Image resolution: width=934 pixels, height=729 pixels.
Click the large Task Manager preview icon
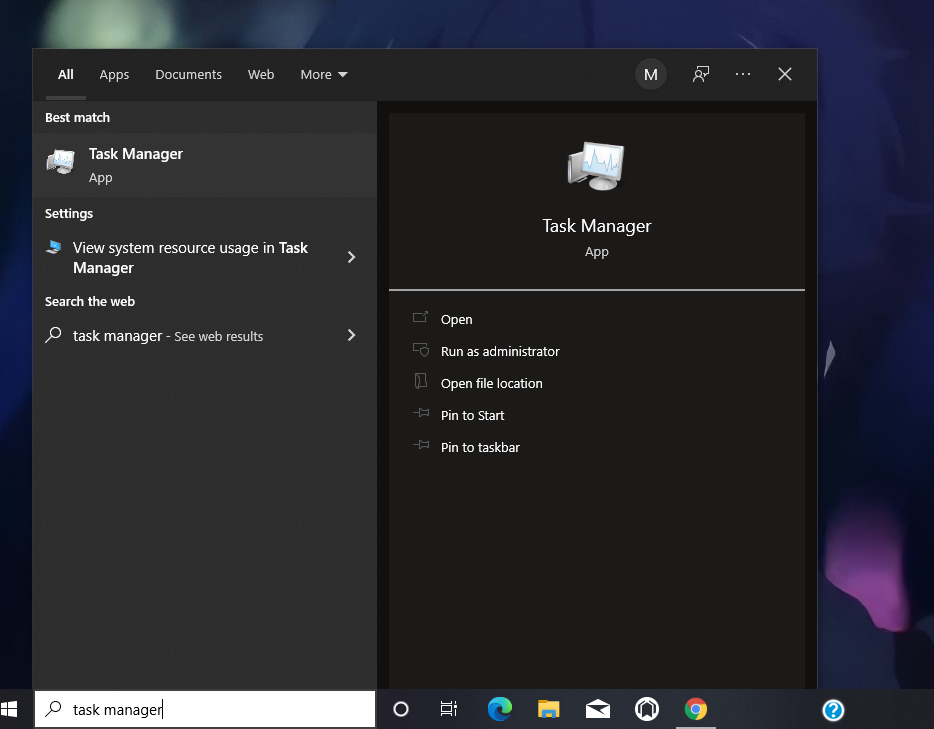596,166
